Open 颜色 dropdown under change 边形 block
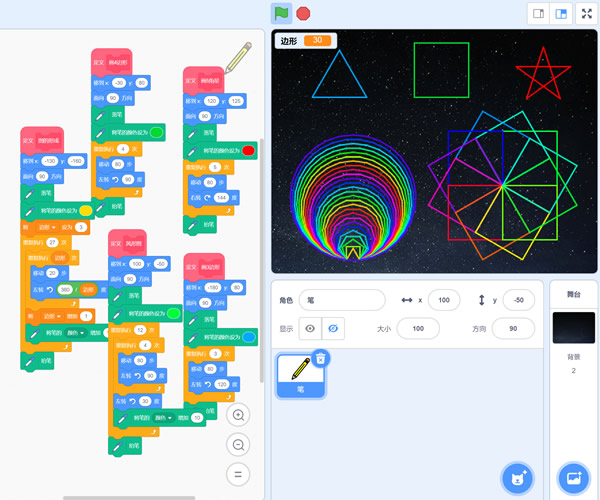 [75, 333]
